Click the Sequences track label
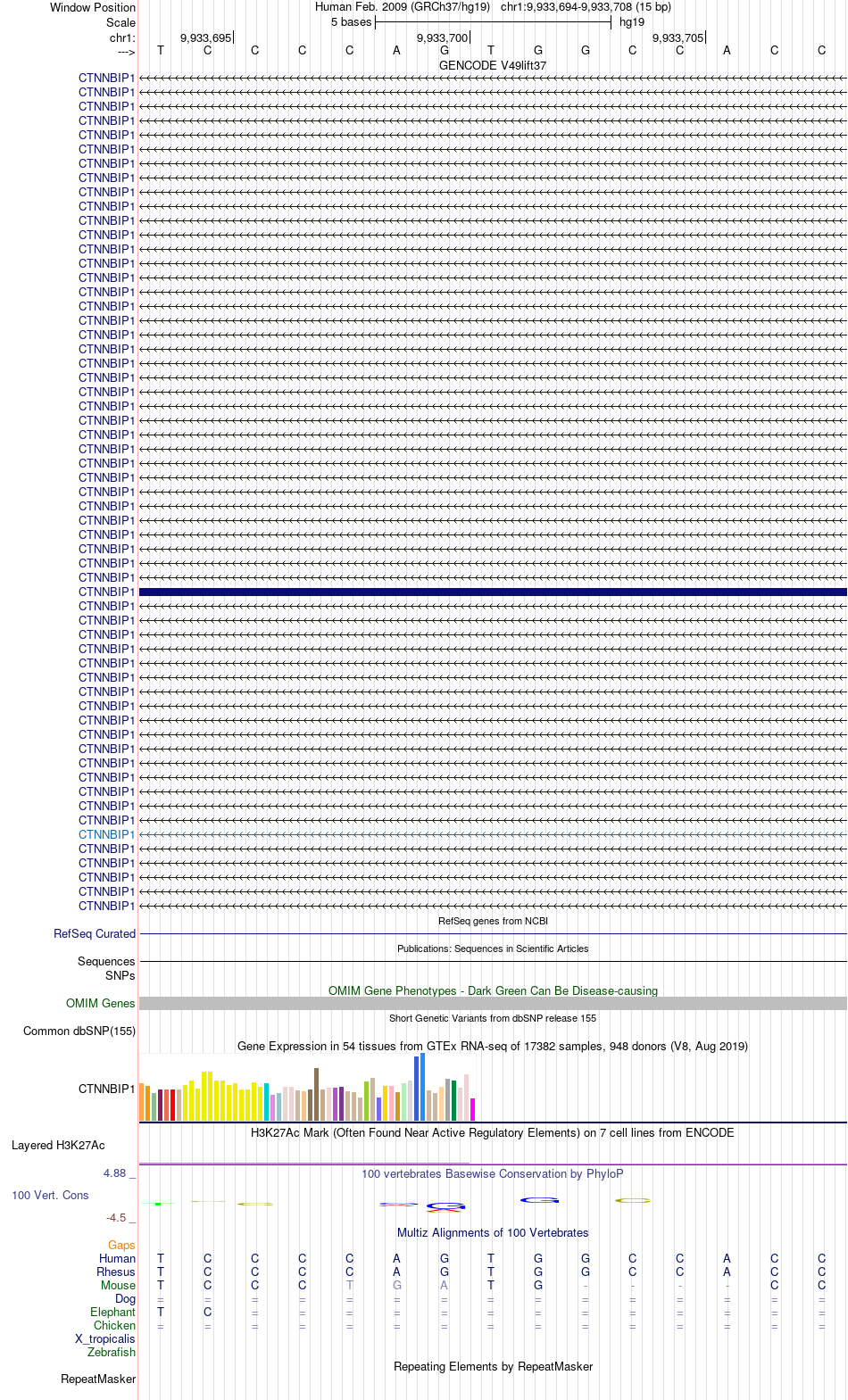This screenshot has height=1400, width=848. [106, 961]
